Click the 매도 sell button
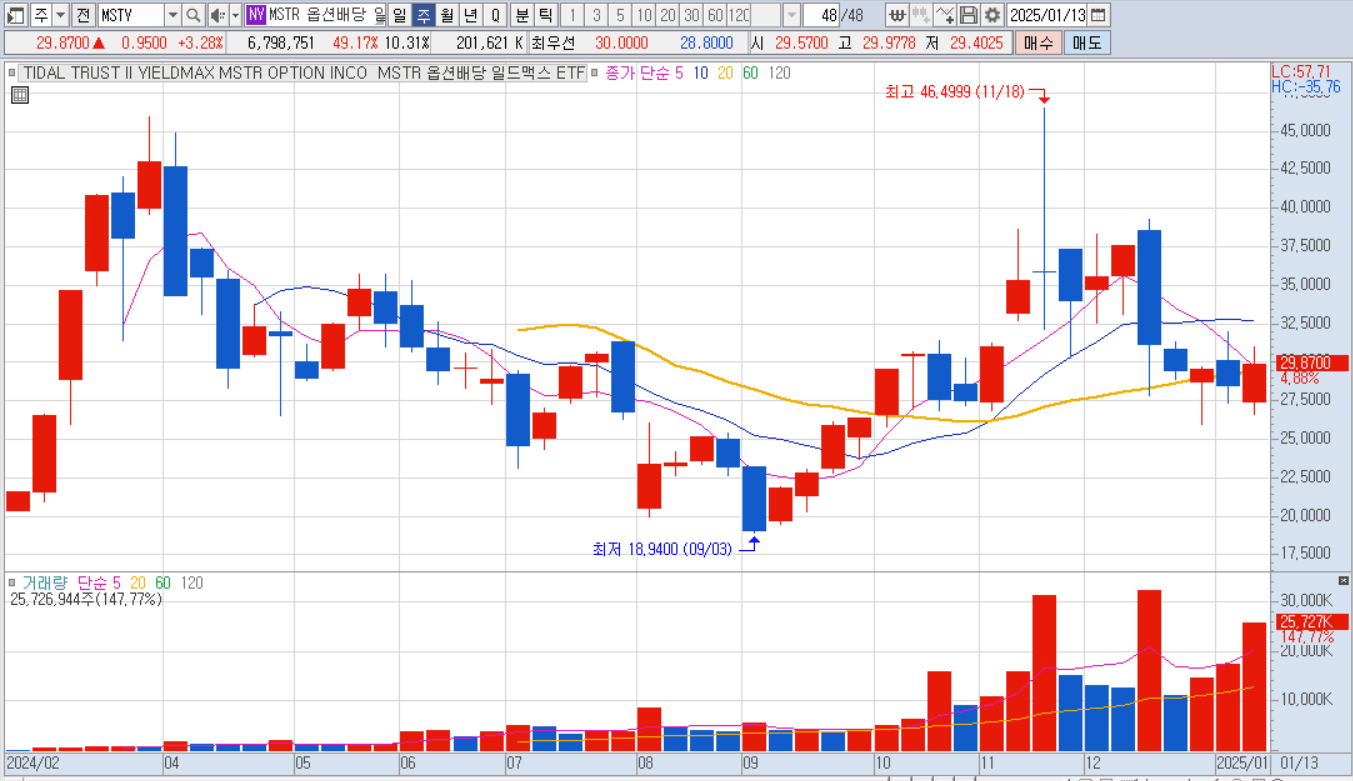This screenshot has height=781, width=1353. tap(1087, 43)
